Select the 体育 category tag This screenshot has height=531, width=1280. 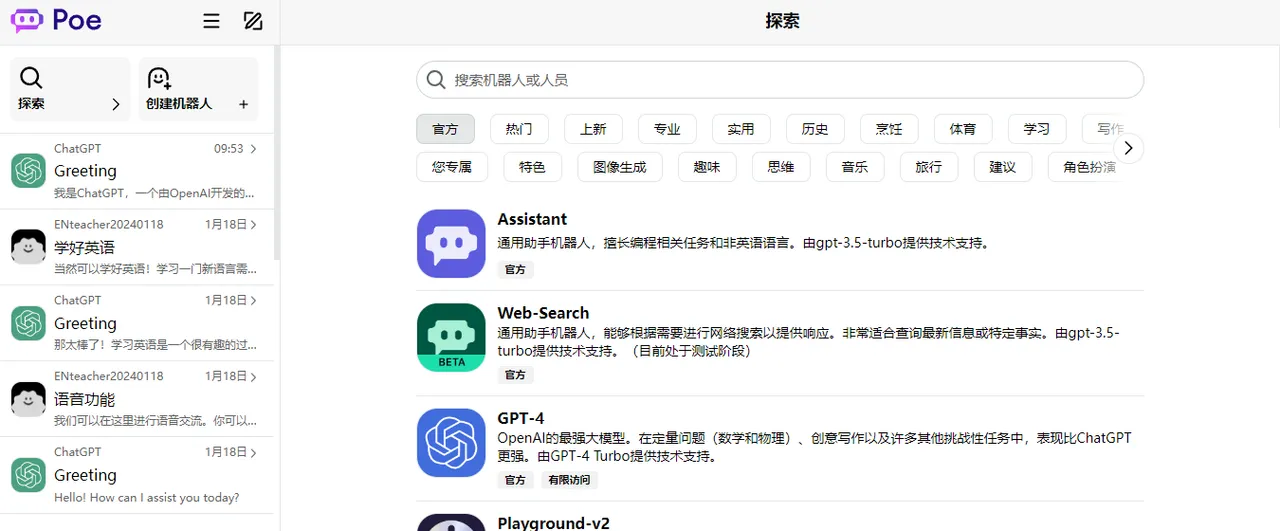click(963, 129)
